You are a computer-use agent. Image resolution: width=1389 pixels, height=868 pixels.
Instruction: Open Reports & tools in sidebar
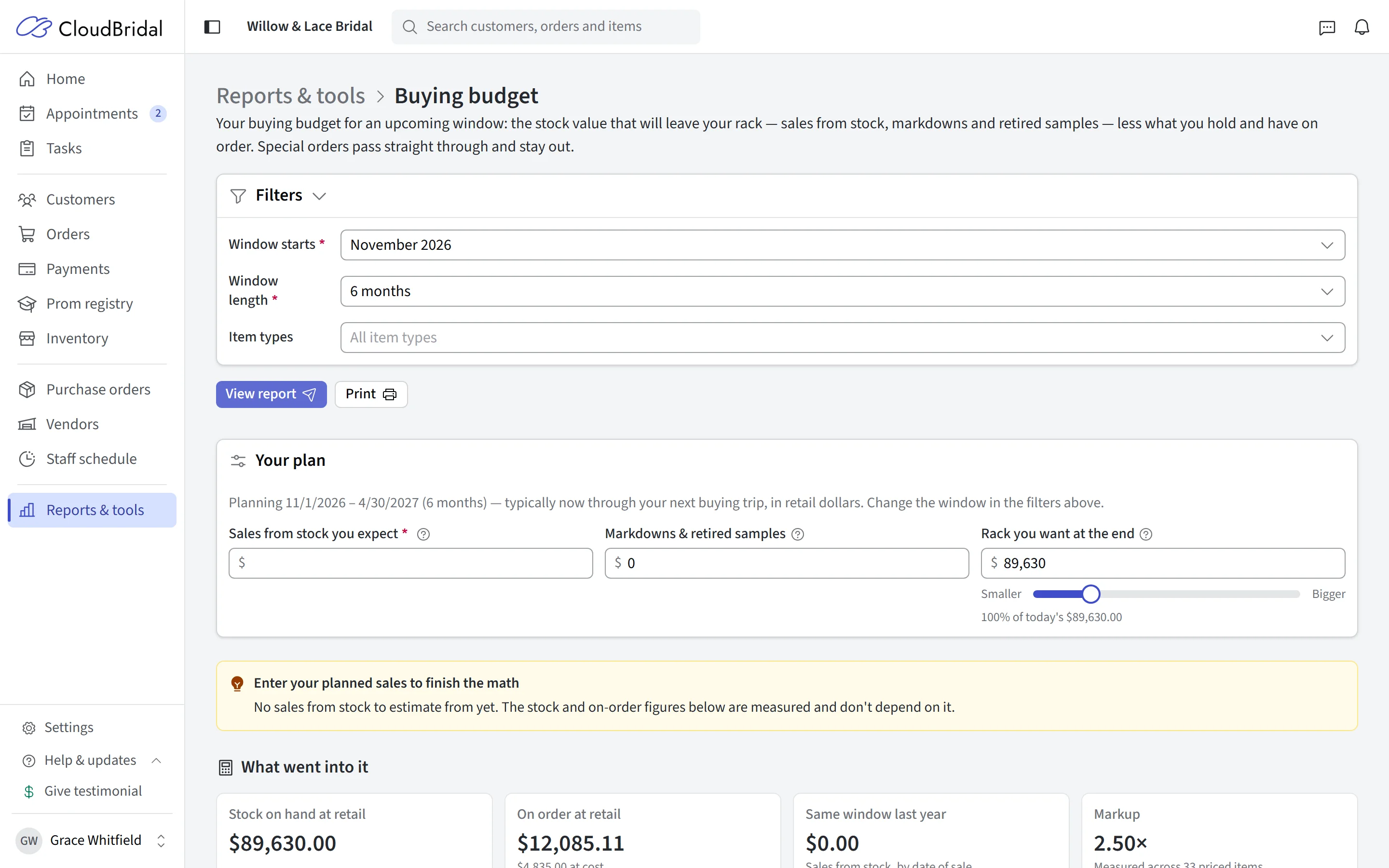(92, 510)
